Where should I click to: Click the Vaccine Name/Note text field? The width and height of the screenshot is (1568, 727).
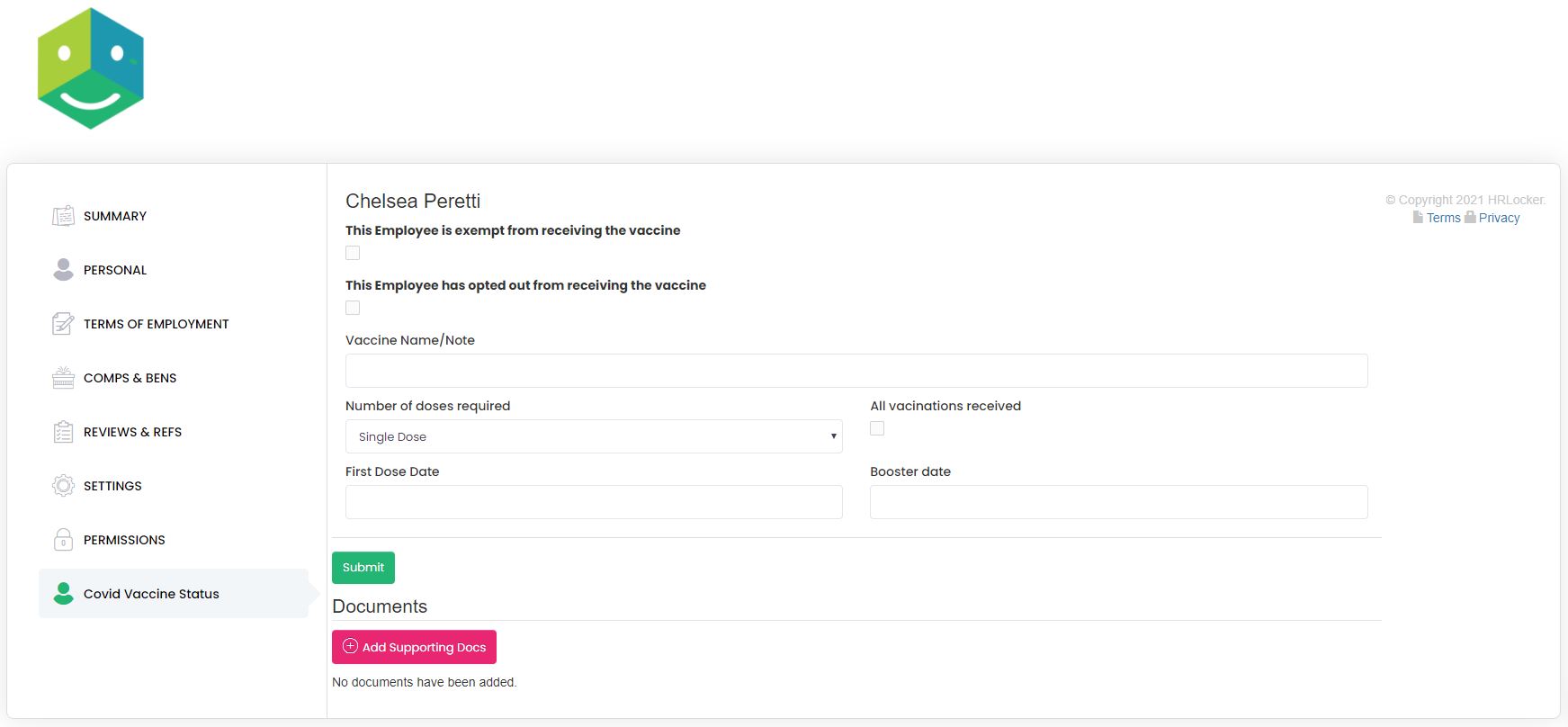coord(856,371)
